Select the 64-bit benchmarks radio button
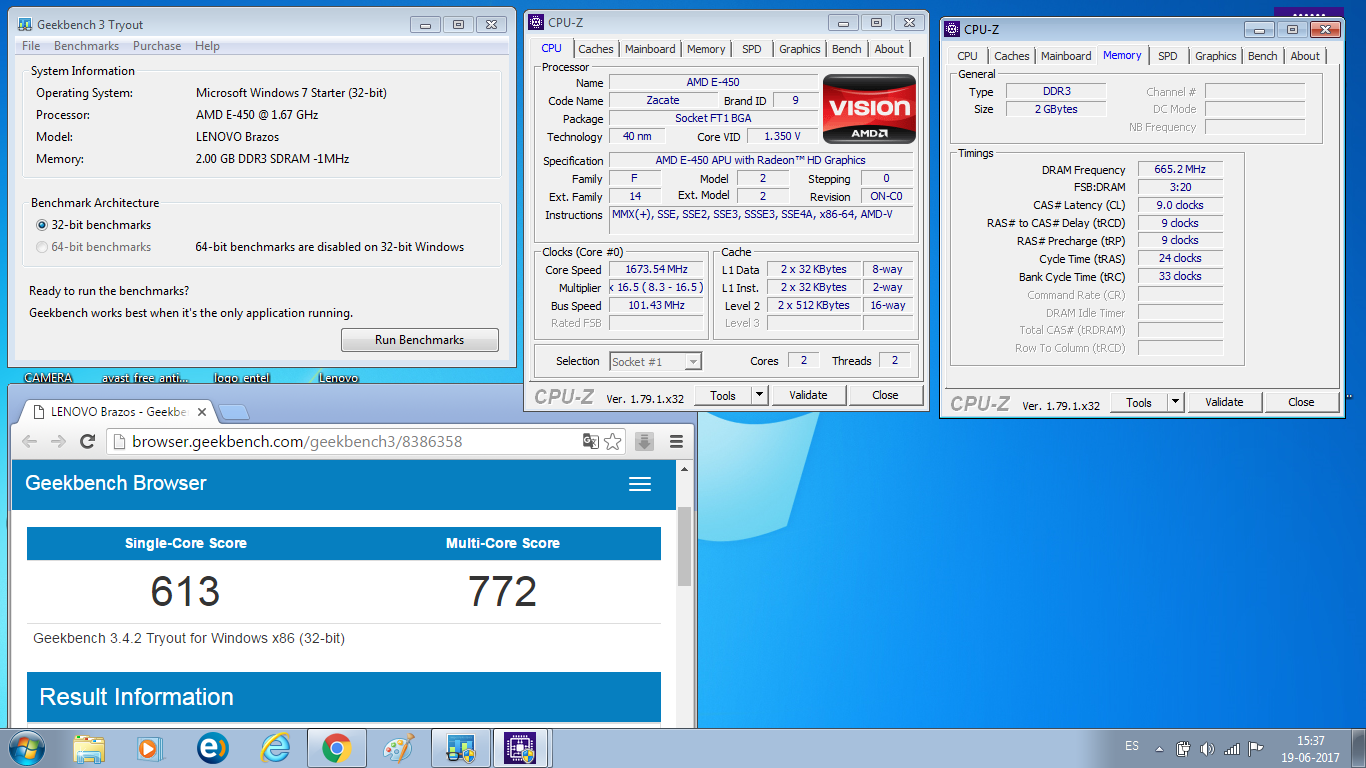Viewport: 1366px width, 768px height. pos(42,247)
